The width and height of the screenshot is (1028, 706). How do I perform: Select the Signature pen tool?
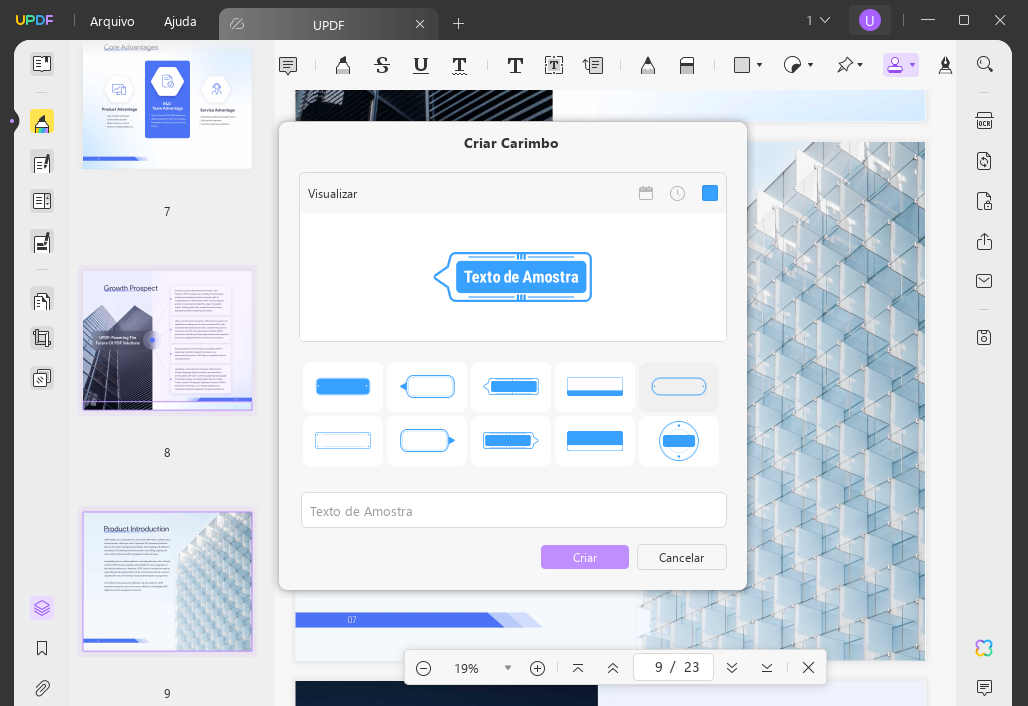945,65
